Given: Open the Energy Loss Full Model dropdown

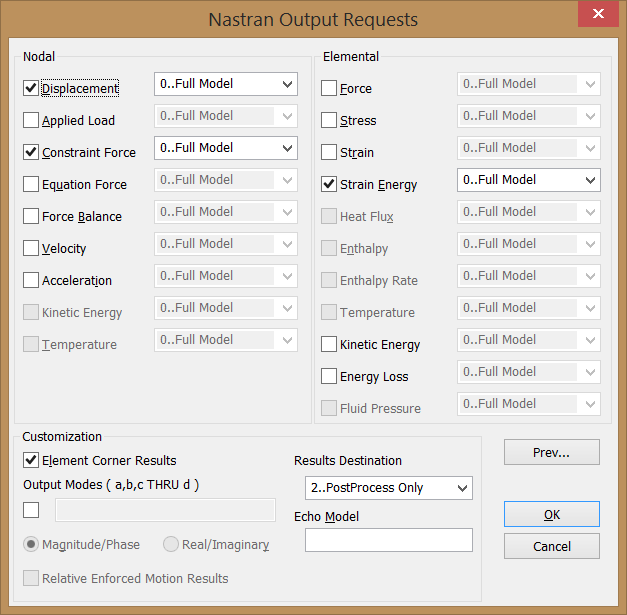Looking at the screenshot, I should coord(529,372).
